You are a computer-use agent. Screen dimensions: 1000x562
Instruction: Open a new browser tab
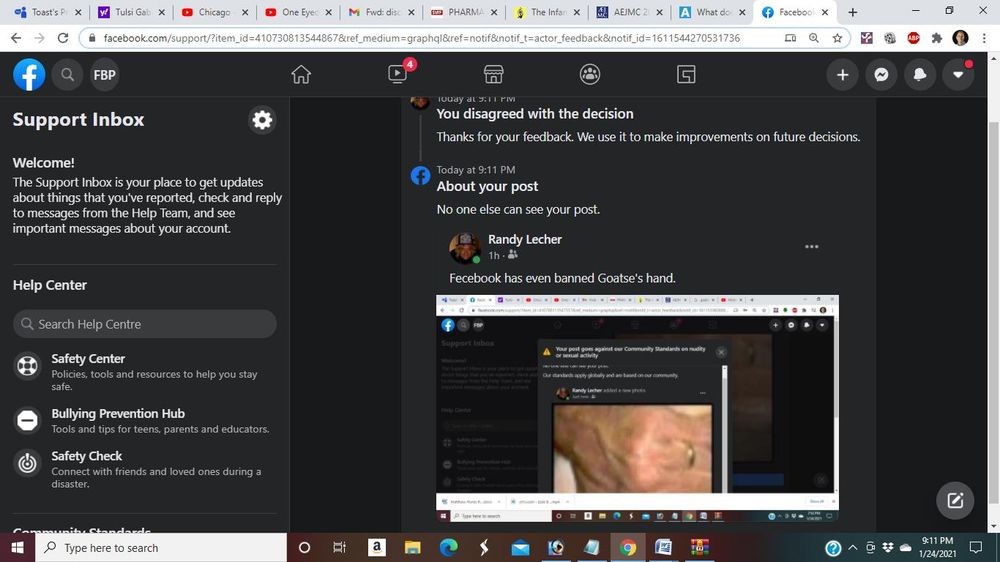coord(853,12)
